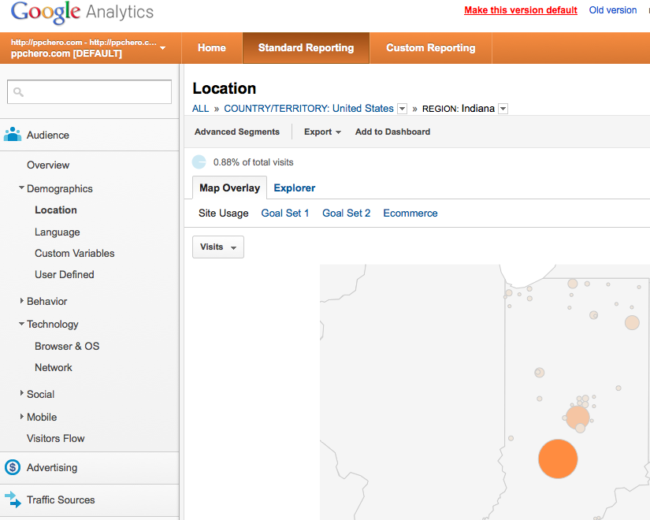Select the Goal Set 1 link
This screenshot has width=650, height=520.
pos(285,213)
